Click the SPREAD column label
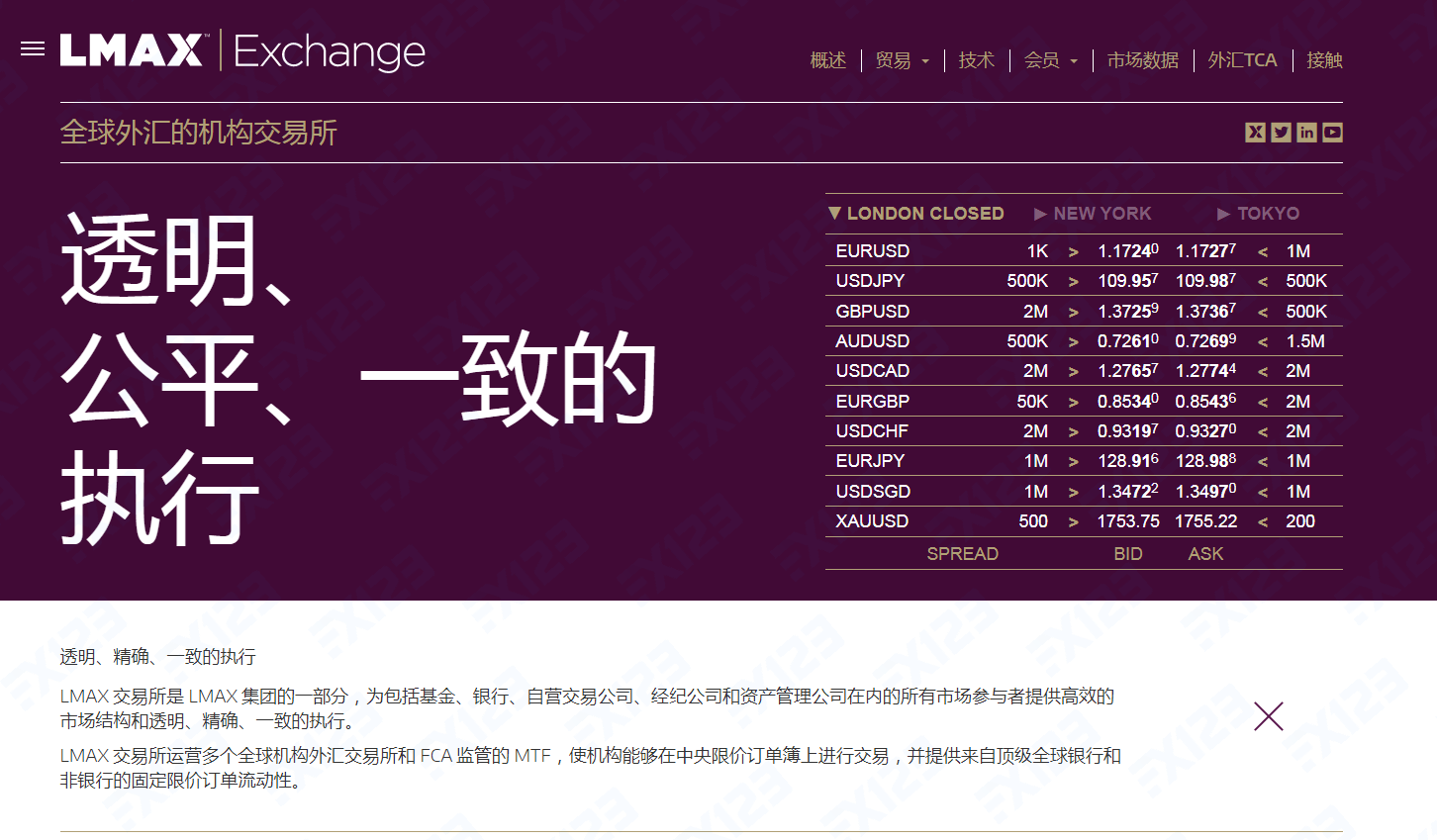The height and width of the screenshot is (840, 1437). 962,554
